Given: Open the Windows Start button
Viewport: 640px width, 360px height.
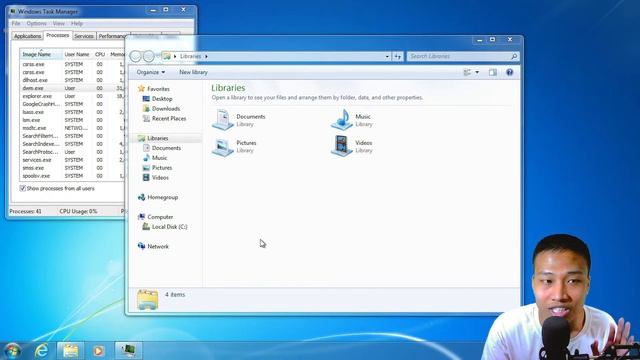Looking at the screenshot, I should point(12,351).
